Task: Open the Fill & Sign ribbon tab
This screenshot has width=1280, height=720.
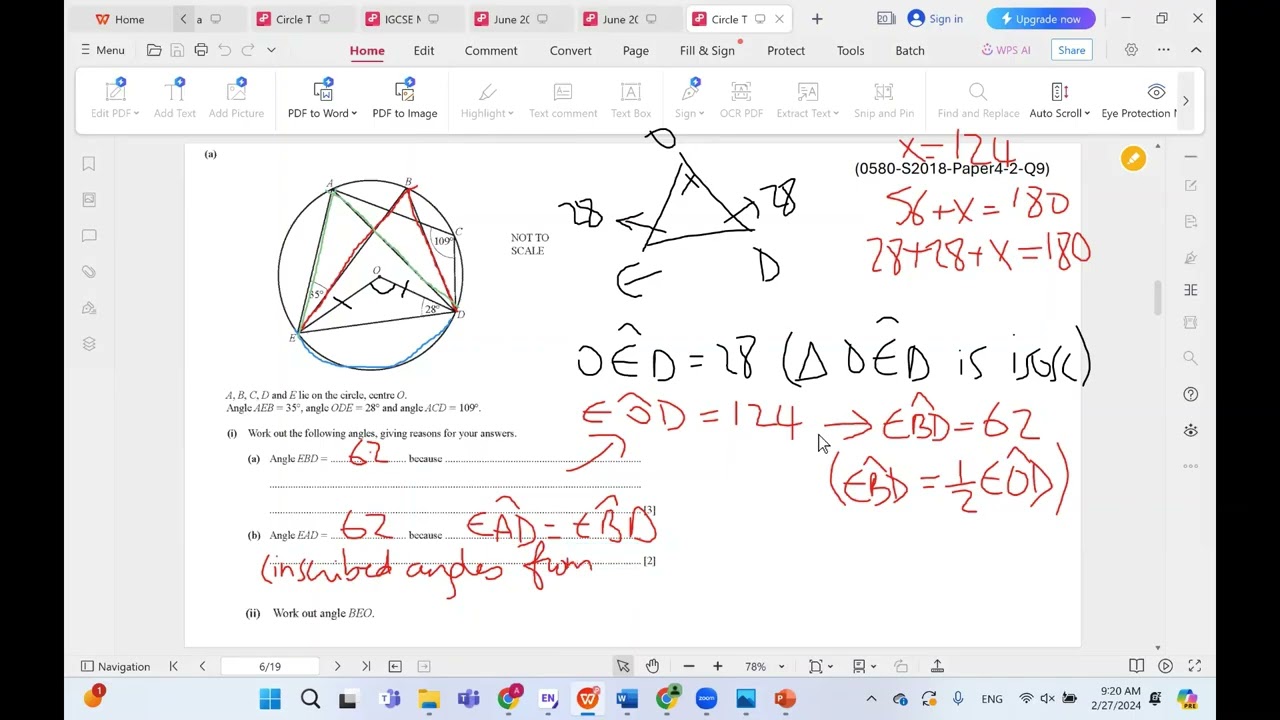Action: 707,50
